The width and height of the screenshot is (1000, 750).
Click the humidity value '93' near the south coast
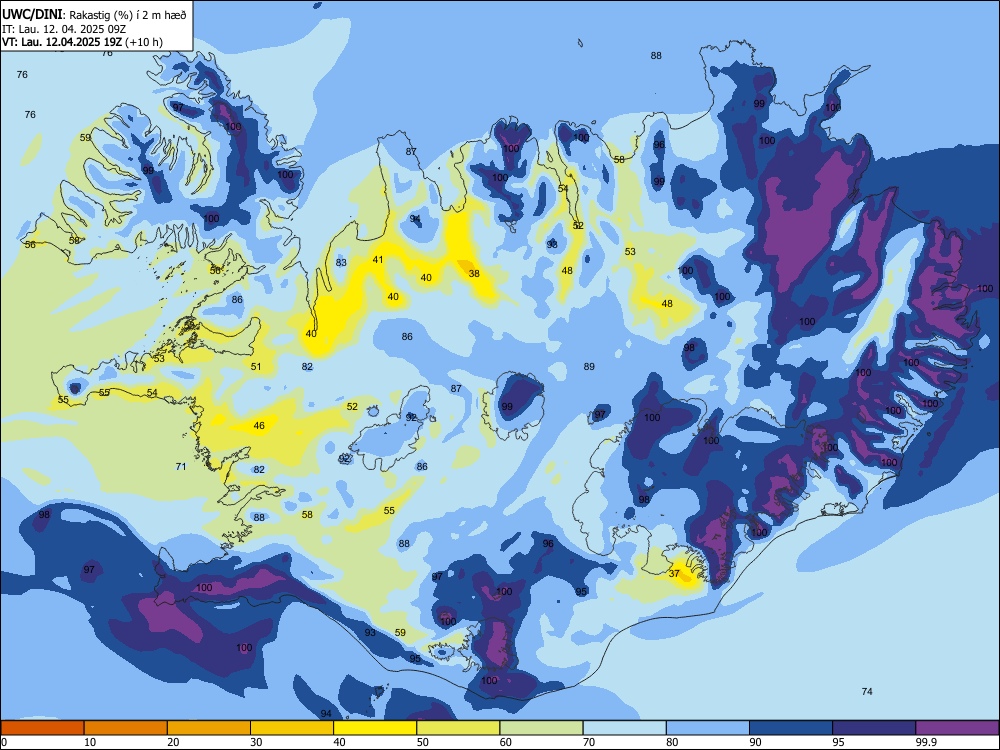370,633
